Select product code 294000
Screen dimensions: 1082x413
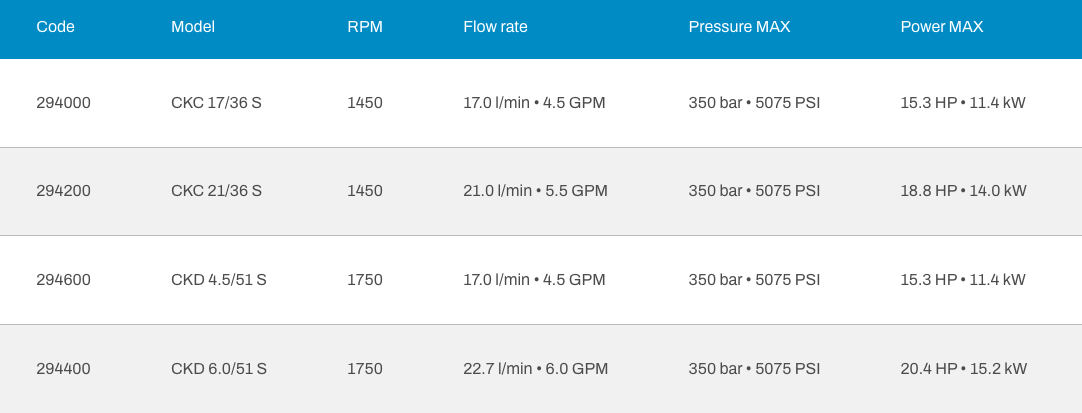pyautogui.click(x=63, y=102)
